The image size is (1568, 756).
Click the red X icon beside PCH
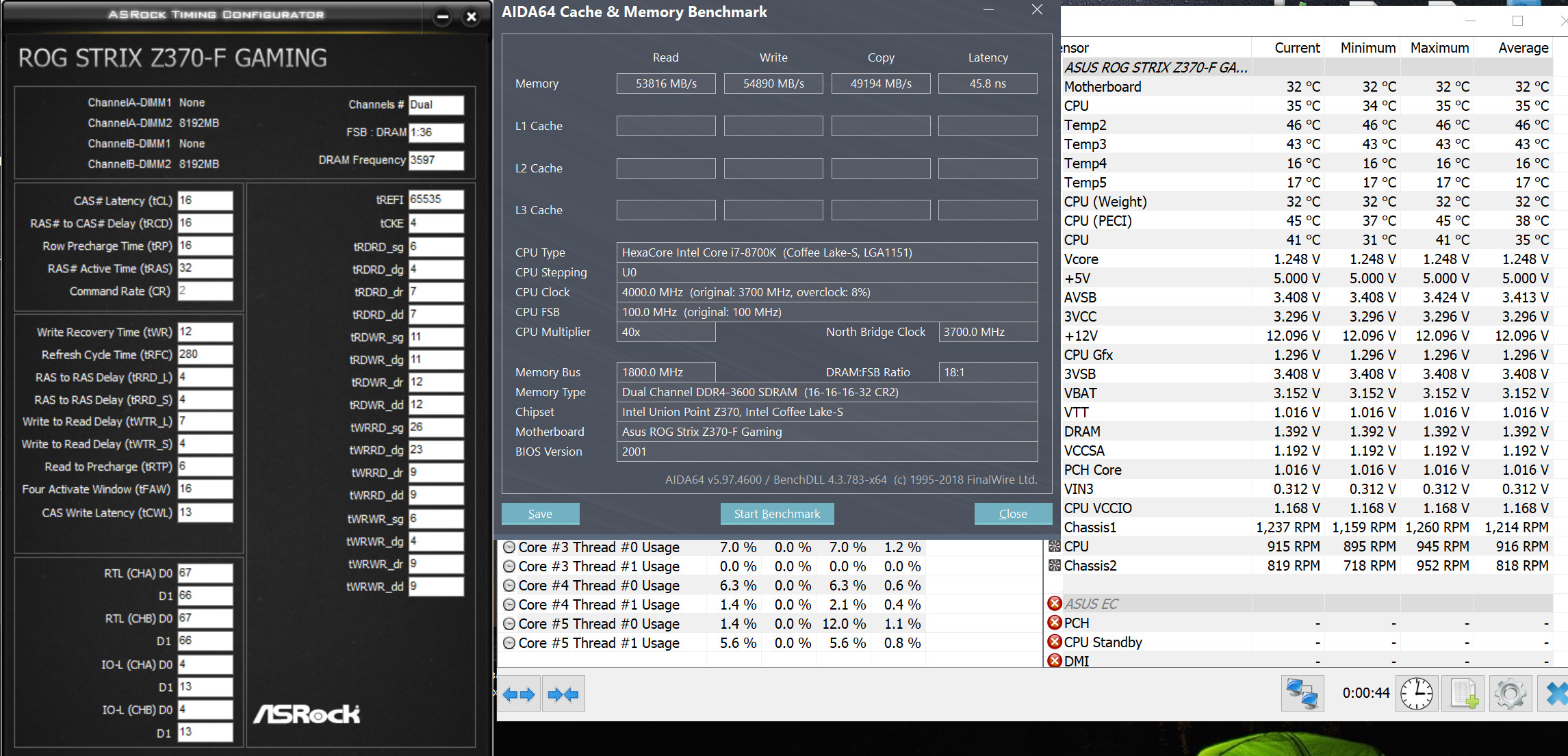coord(1055,623)
